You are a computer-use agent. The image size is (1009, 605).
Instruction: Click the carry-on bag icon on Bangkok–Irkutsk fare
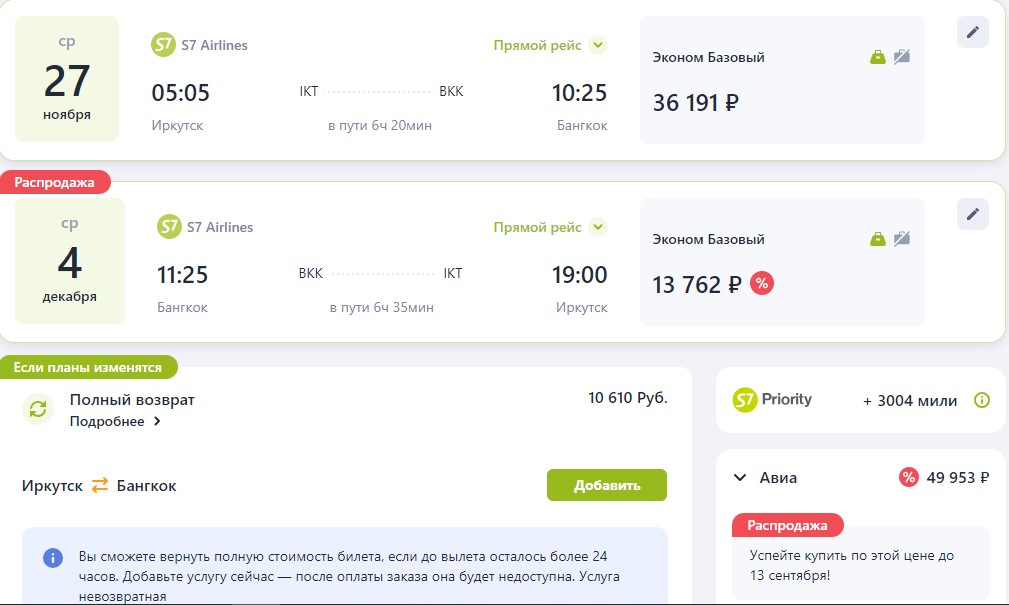point(878,239)
